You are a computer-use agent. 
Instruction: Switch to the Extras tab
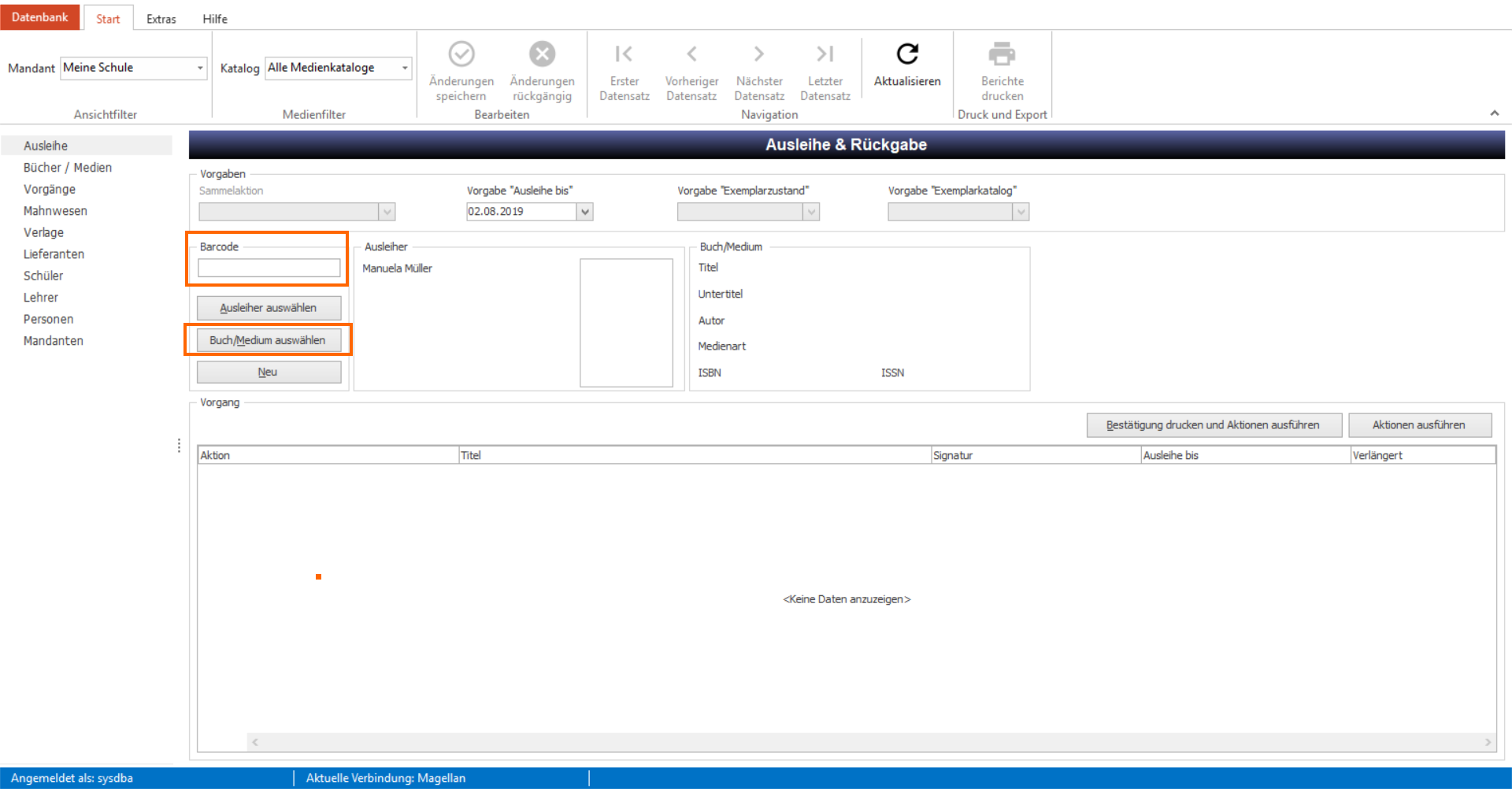(161, 19)
